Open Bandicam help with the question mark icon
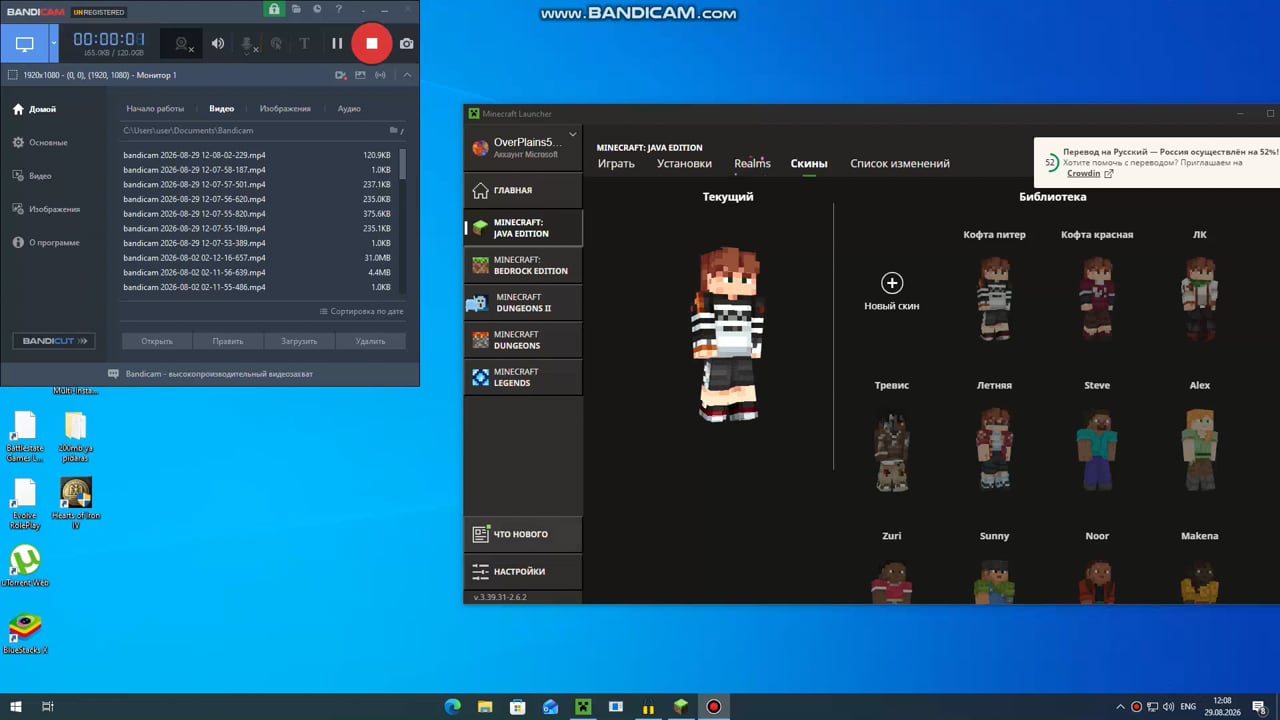 click(339, 9)
